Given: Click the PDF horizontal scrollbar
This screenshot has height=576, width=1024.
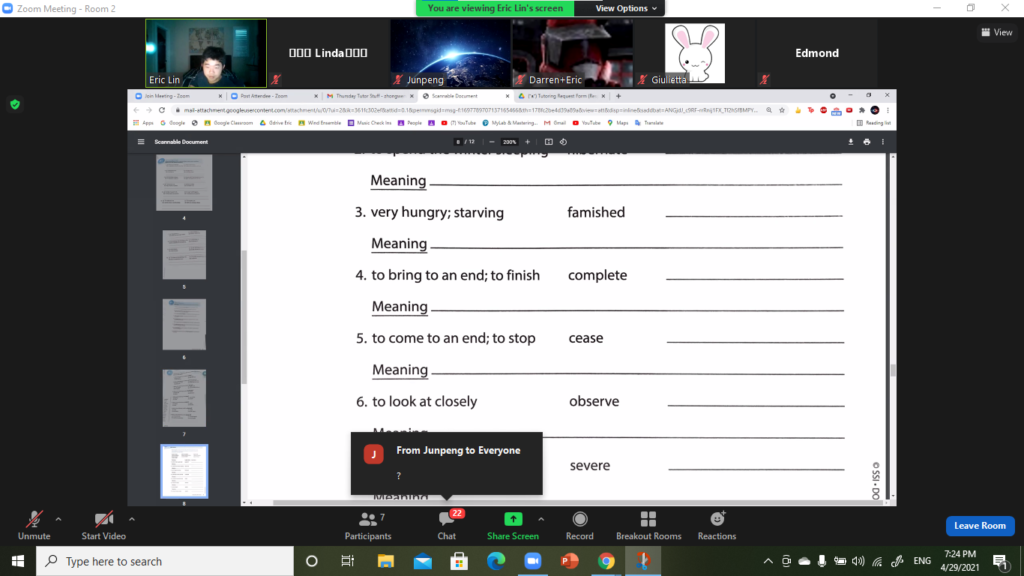Looking at the screenshot, I should [x=578, y=503].
